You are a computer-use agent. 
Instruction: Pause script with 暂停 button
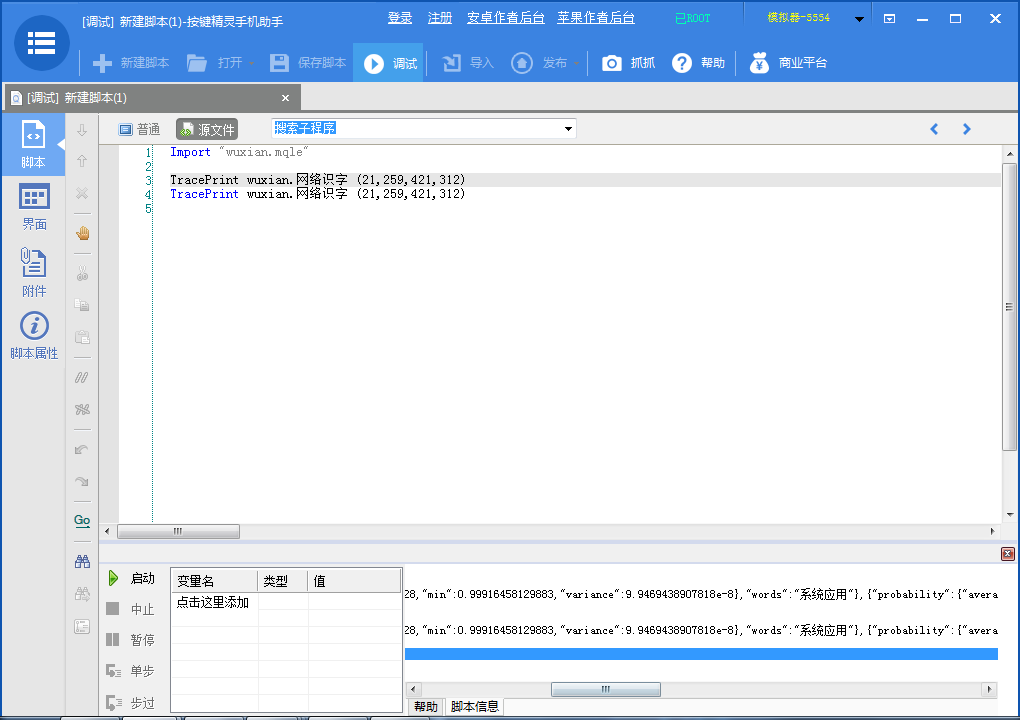131,640
